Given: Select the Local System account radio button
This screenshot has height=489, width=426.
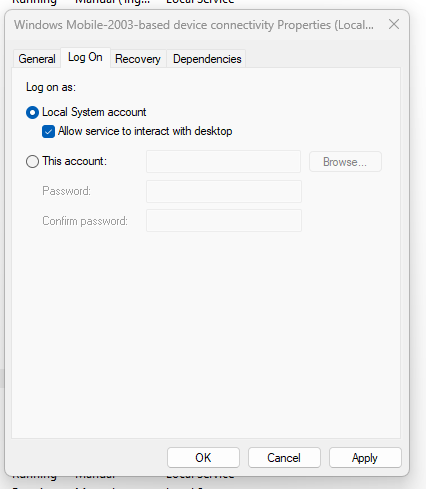Looking at the screenshot, I should coord(32,113).
